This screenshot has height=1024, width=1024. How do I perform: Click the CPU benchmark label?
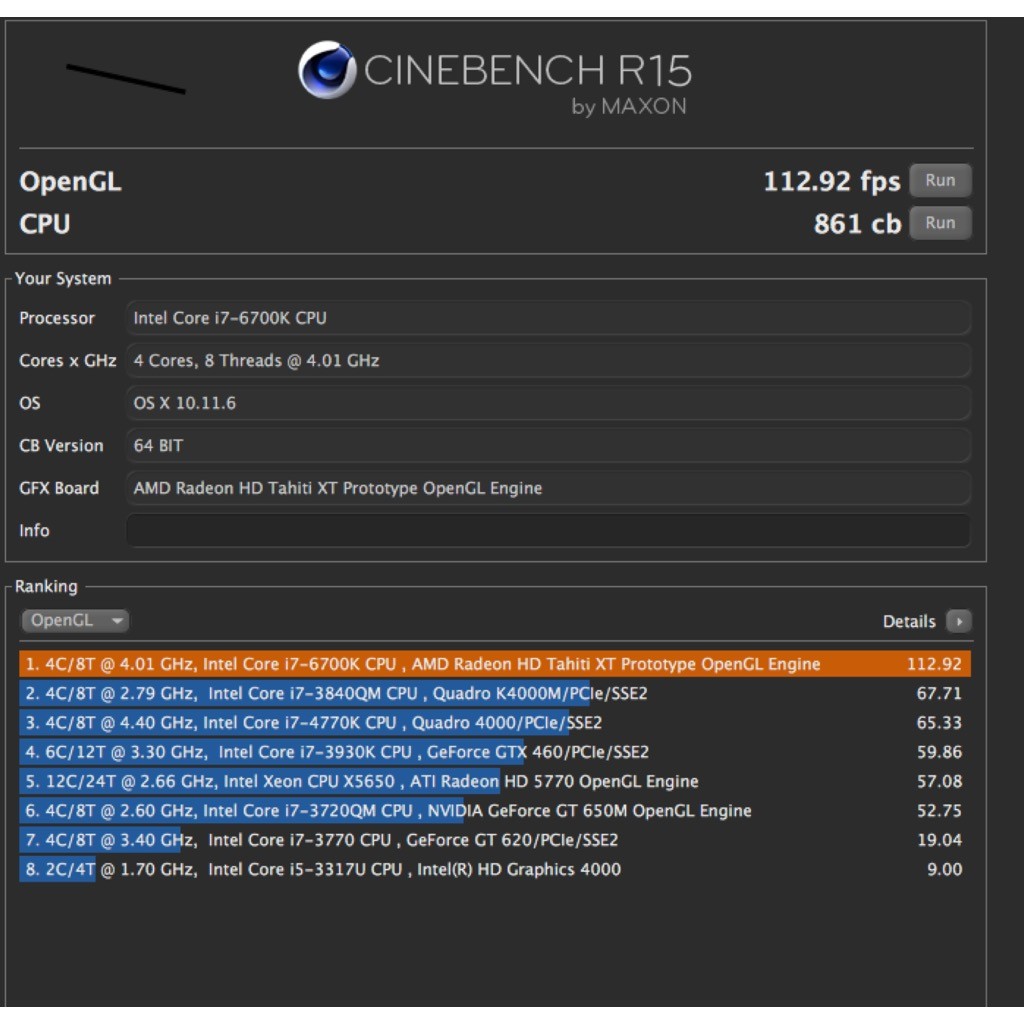click(44, 223)
